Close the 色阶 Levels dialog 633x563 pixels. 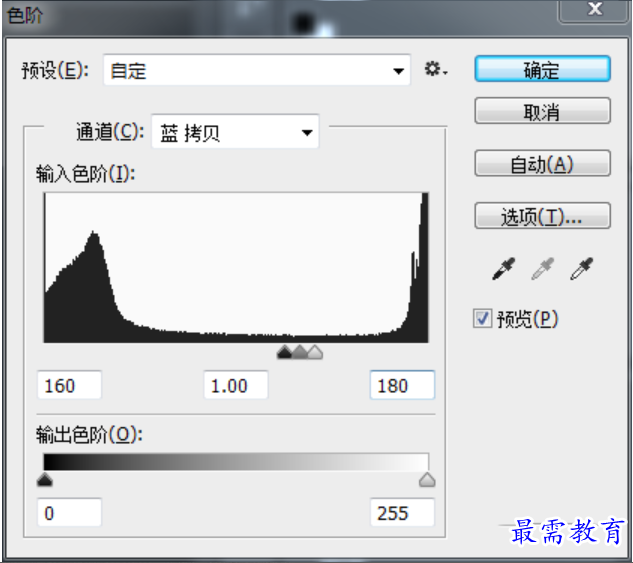tap(595, 9)
